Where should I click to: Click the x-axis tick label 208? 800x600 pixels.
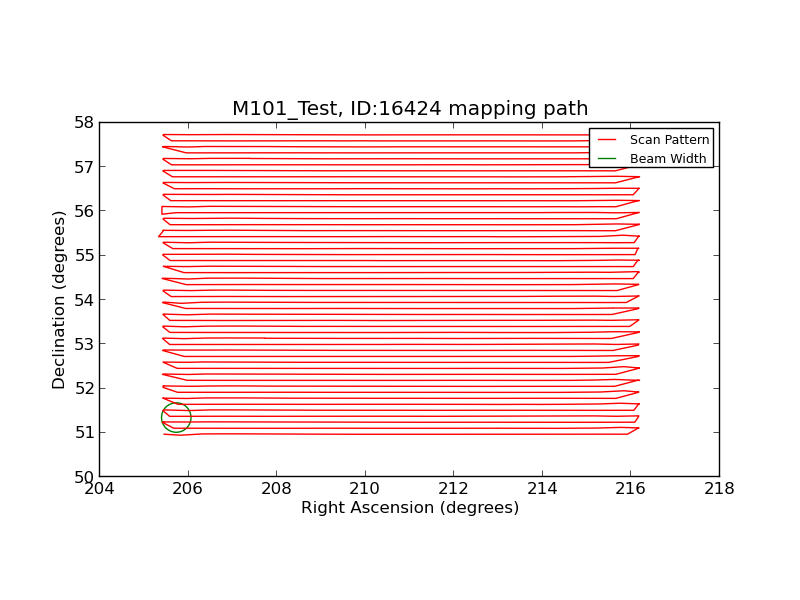pyautogui.click(x=276, y=488)
